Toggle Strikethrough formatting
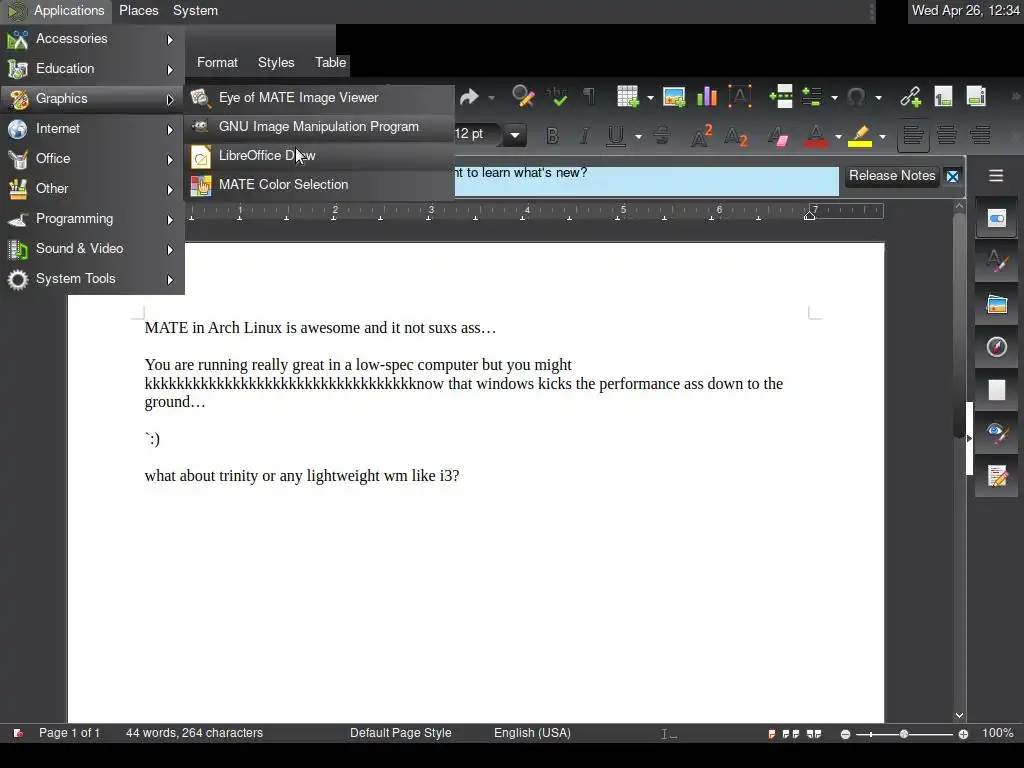The width and height of the screenshot is (1024, 768). pos(662,136)
